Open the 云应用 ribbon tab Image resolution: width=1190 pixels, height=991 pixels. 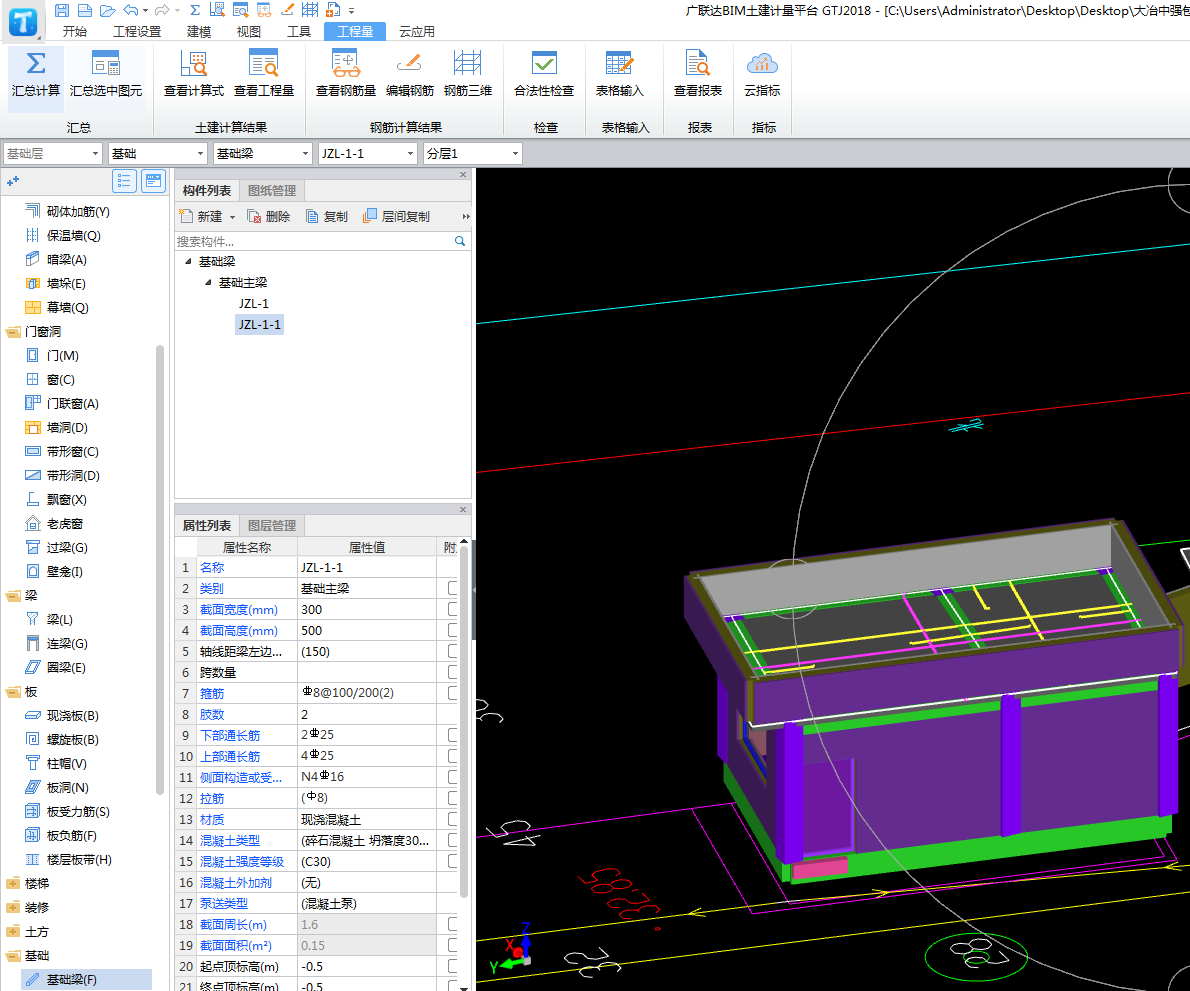click(x=417, y=31)
